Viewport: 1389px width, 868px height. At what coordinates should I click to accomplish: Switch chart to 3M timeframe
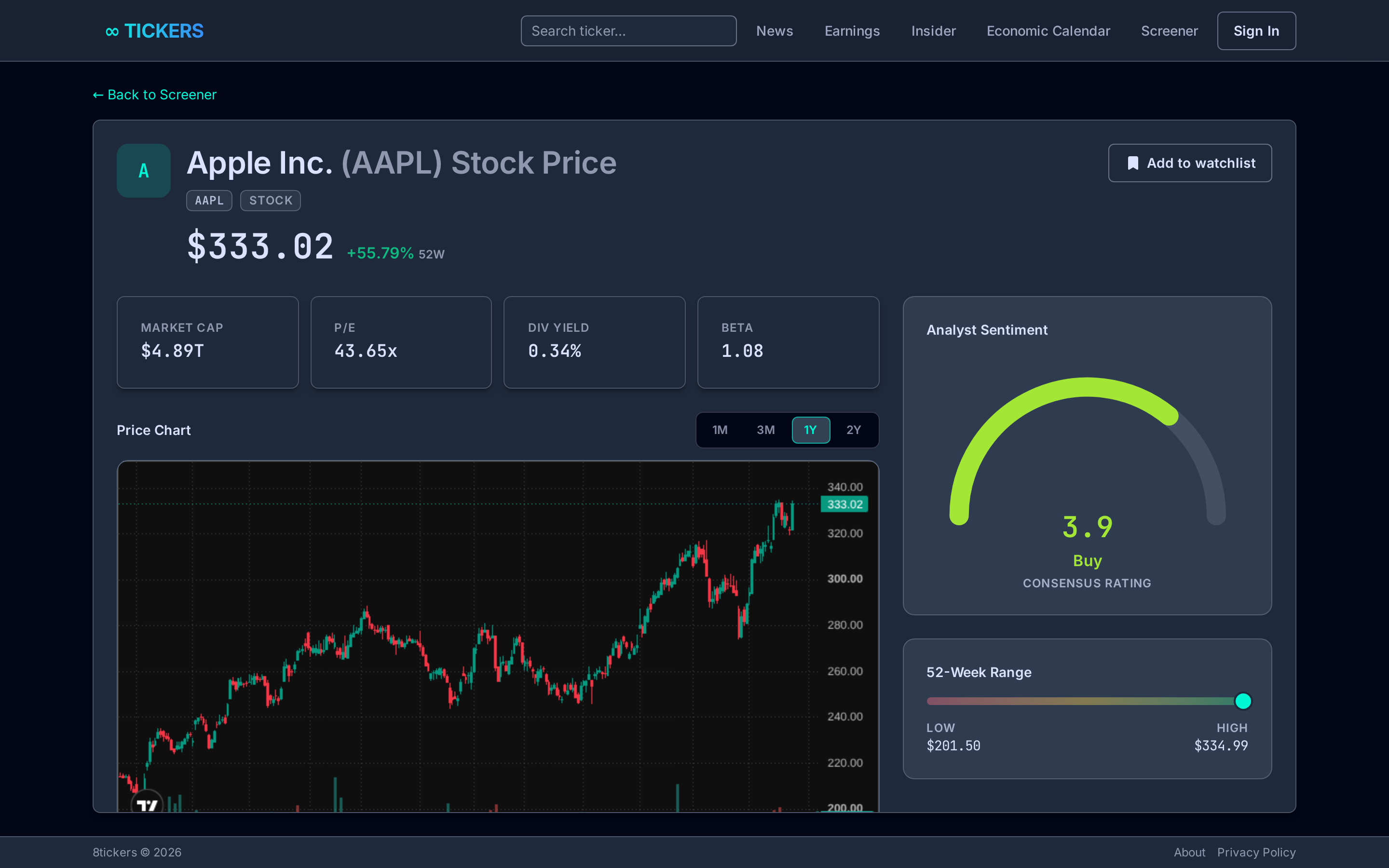766,430
